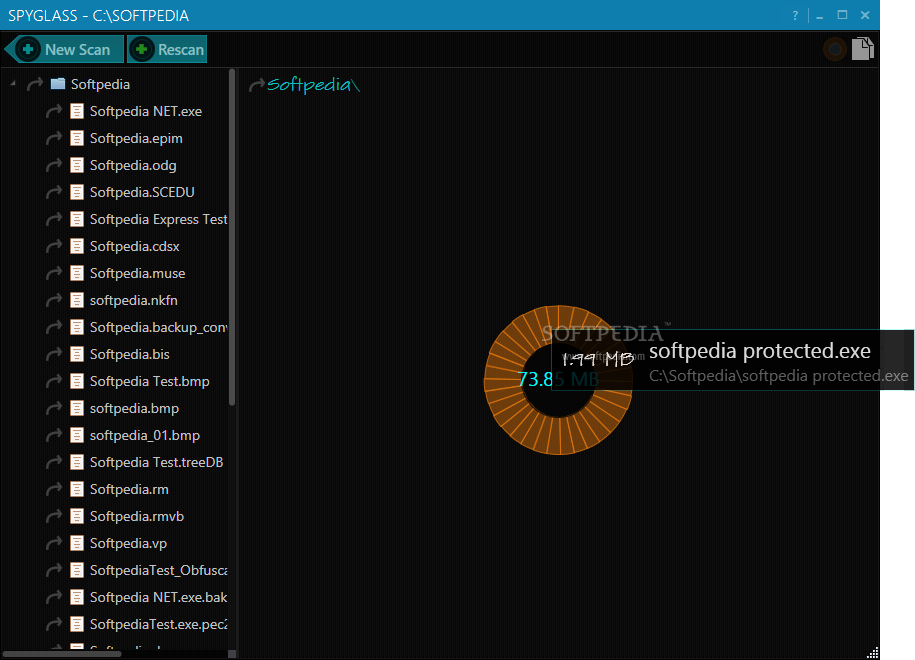This screenshot has height=660, width=915.
Task: Select Softpedia NET.exe in the tree
Action: click(146, 111)
